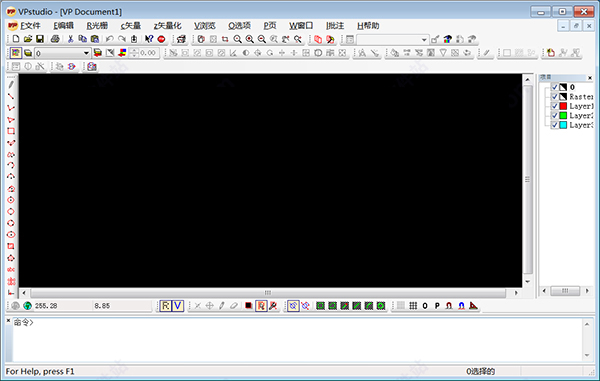Toggle the P mode button

[x=437, y=306]
